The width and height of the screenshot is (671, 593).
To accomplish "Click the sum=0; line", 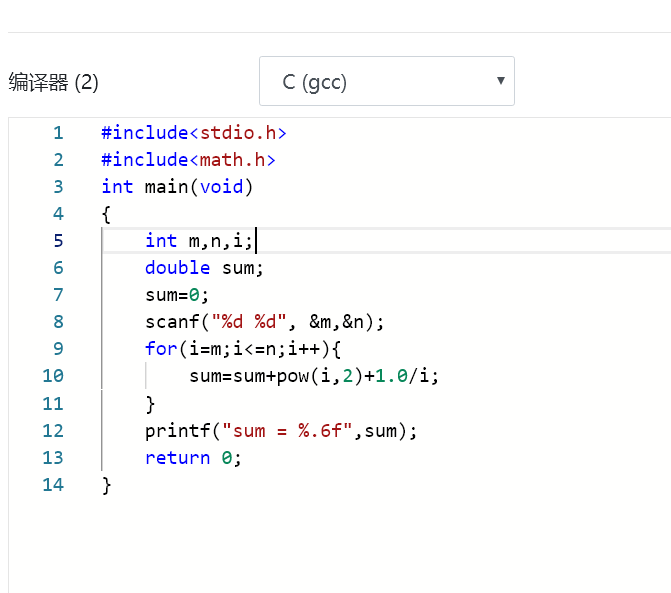I will tap(177, 295).
